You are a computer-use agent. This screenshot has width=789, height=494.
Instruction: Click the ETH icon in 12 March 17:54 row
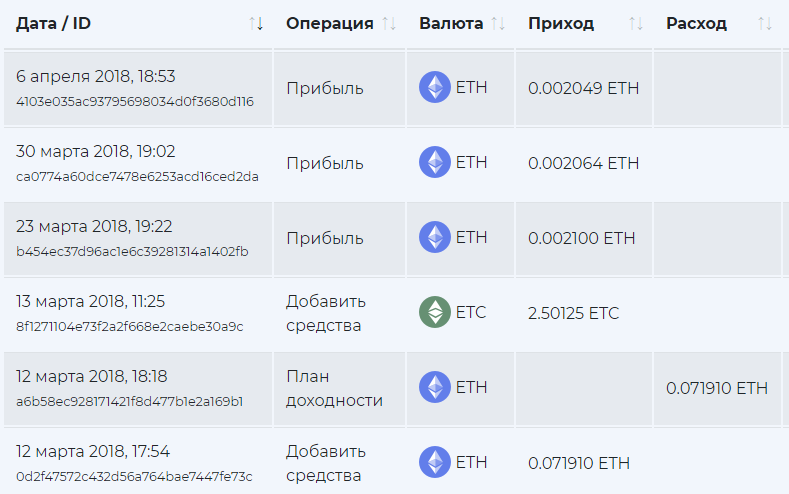[435, 462]
